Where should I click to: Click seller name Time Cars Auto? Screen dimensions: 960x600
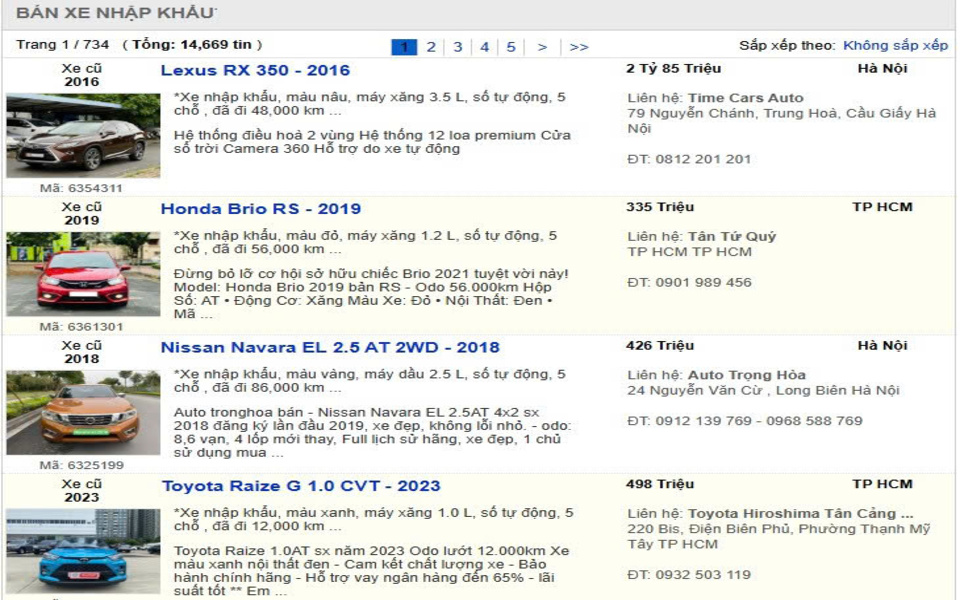pyautogui.click(x=745, y=98)
